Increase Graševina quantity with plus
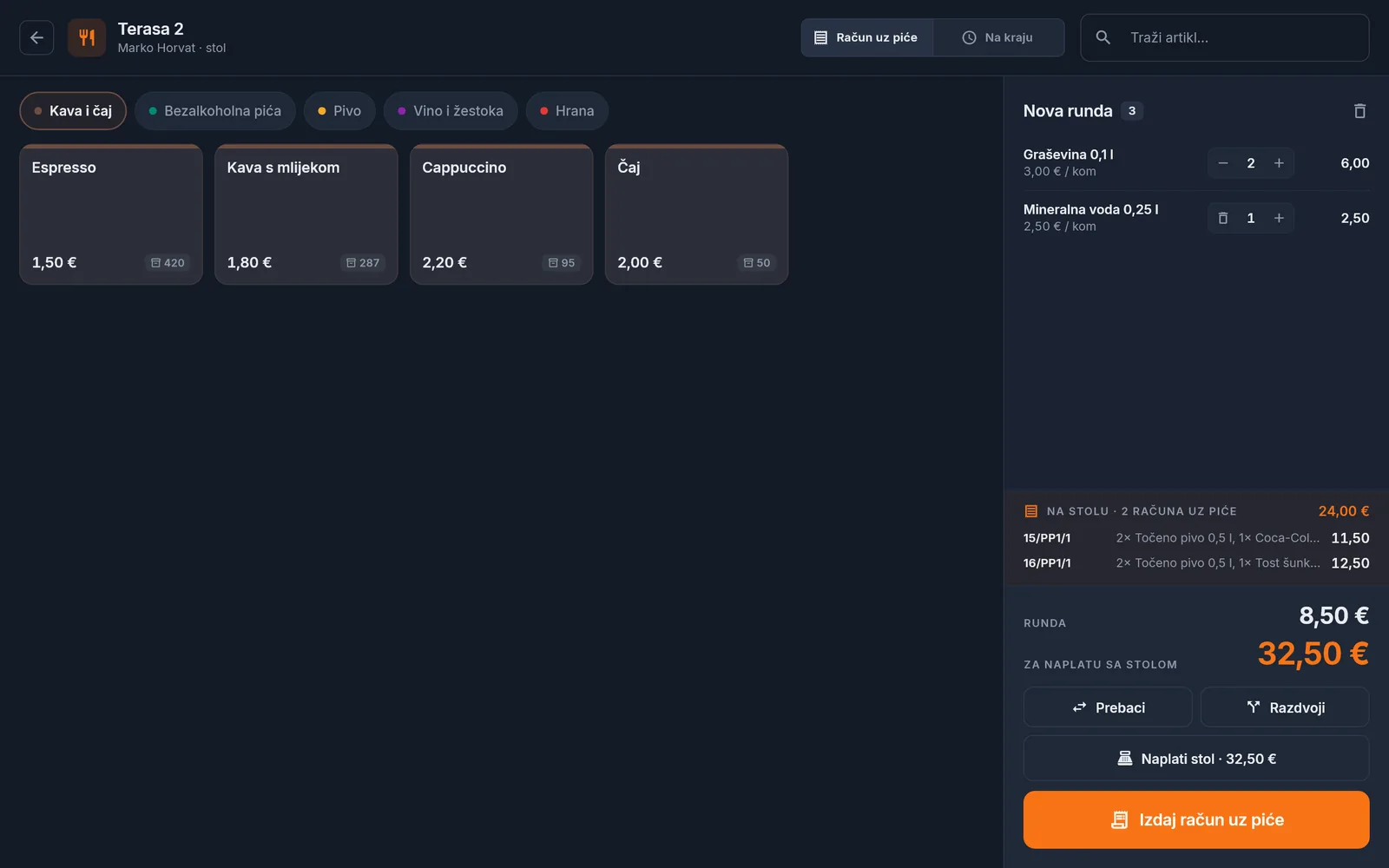This screenshot has height=868, width=1389. click(1279, 163)
